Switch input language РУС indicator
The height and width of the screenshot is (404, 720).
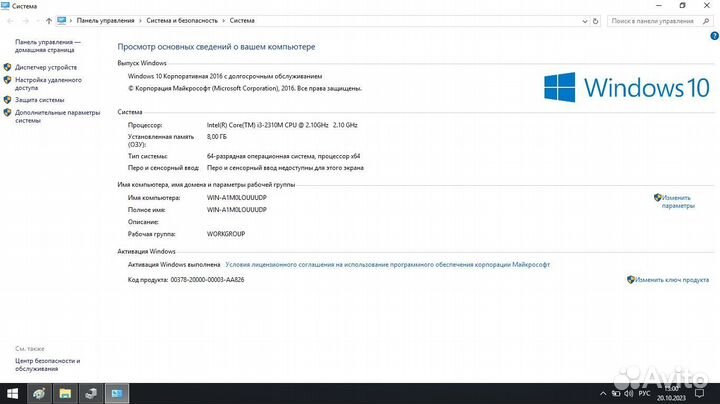coord(644,393)
